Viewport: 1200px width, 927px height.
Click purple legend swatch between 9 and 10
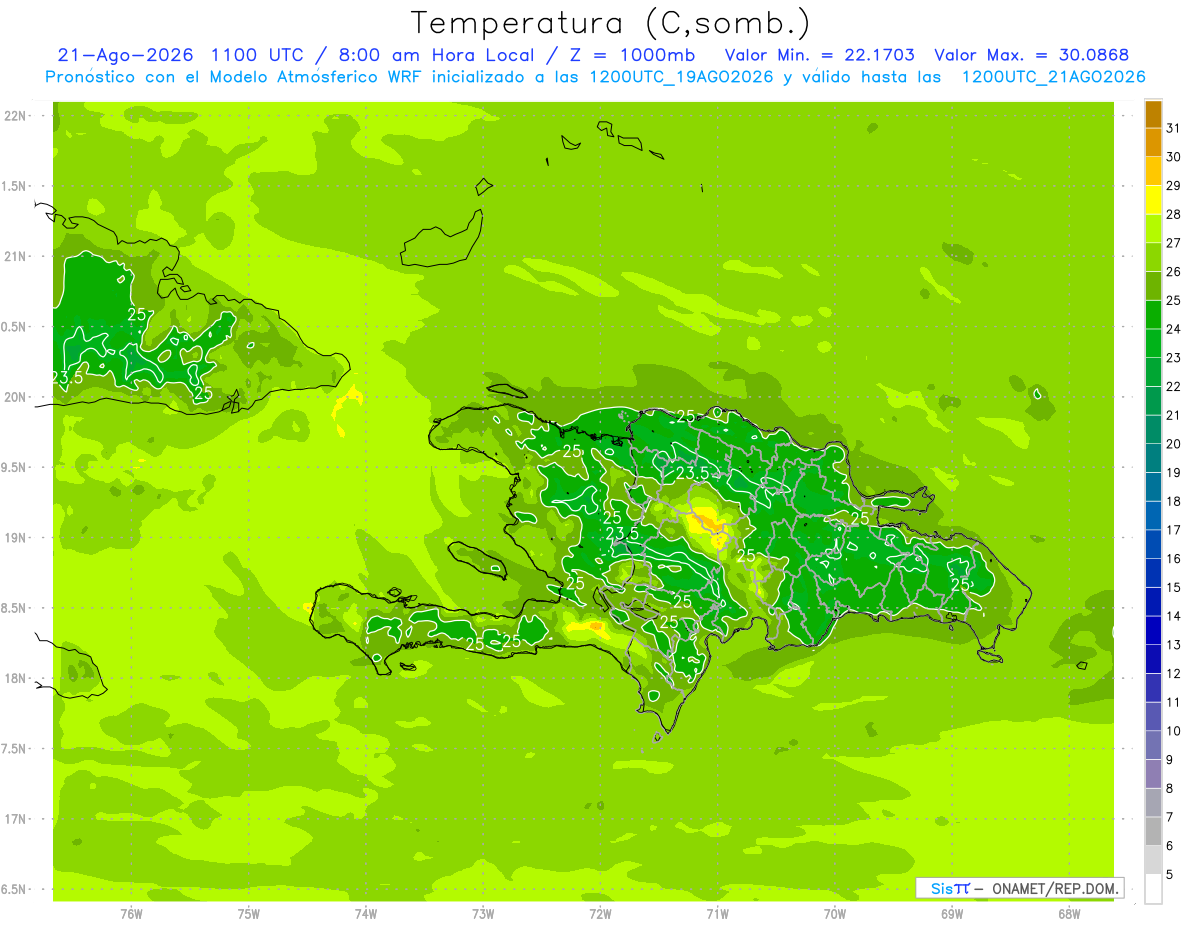click(x=1153, y=745)
